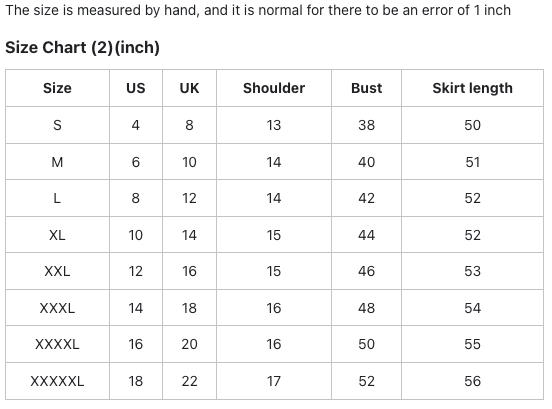Click the Shoulder column header
This screenshot has height=409, width=552.
[x=274, y=88]
